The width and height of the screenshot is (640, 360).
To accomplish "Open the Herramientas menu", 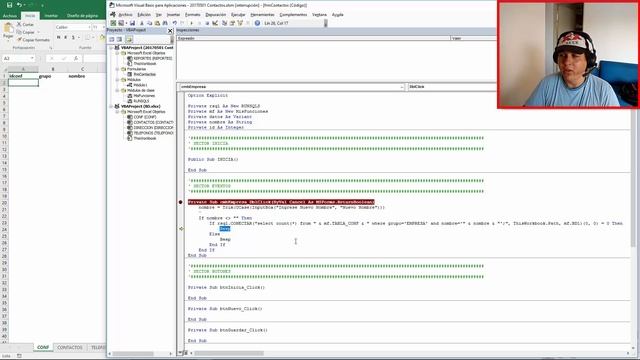I will click(x=262, y=15).
